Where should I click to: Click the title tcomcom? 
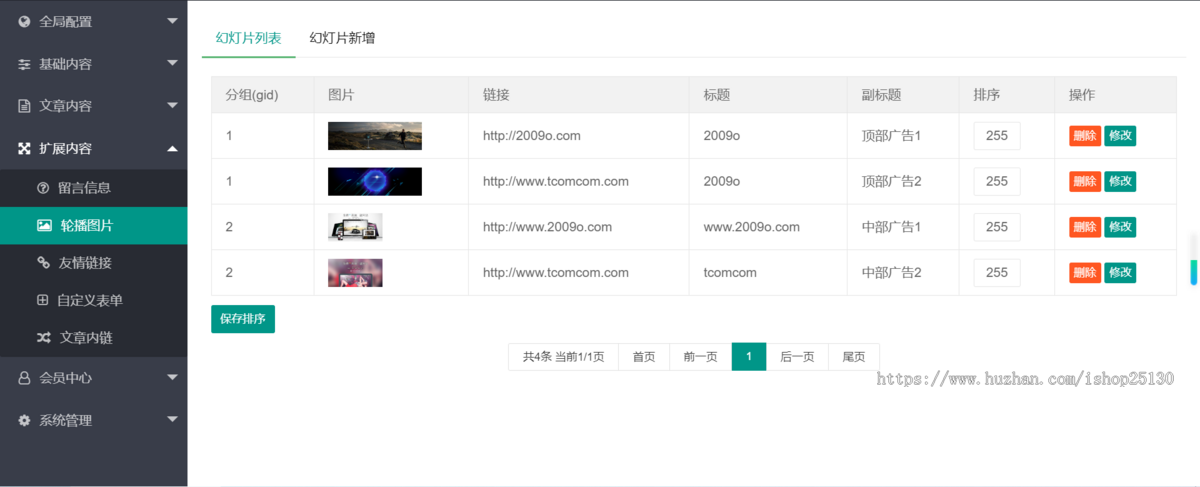tap(730, 272)
